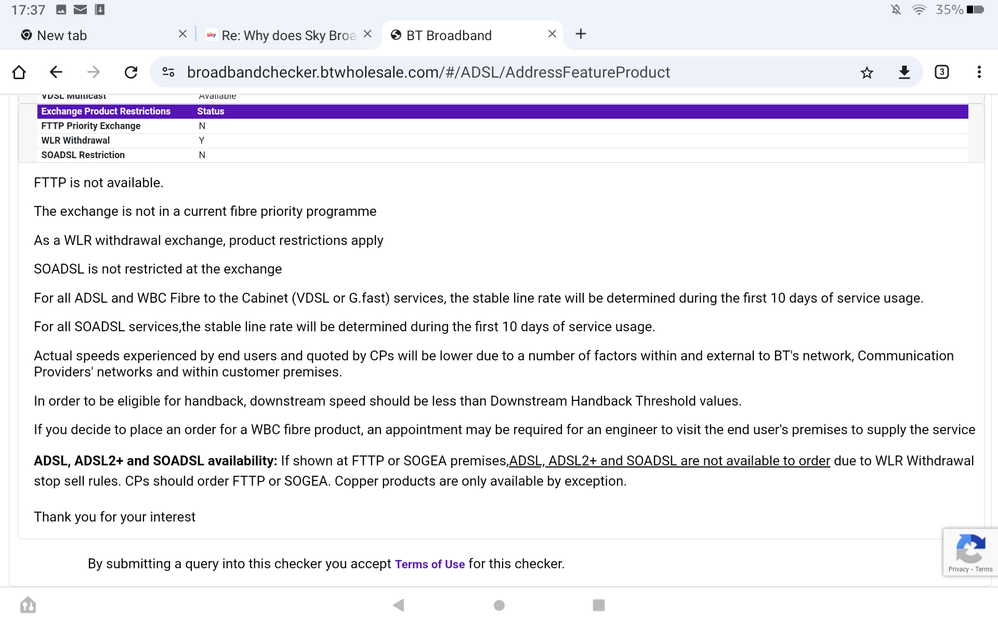The image size is (998, 624).
Task: Reload the broadband checker page
Action: click(131, 71)
